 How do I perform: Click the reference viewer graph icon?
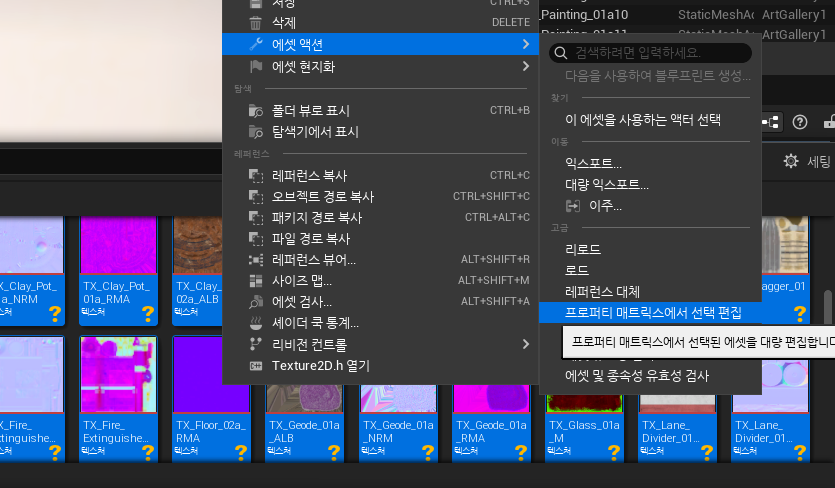[256, 260]
